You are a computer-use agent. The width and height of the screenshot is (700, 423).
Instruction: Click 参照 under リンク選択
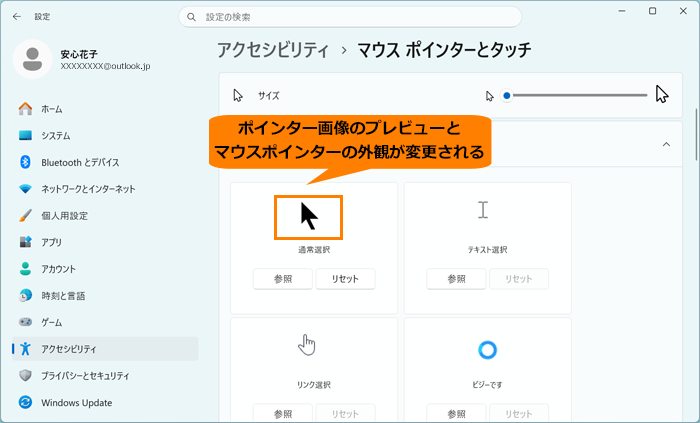[x=283, y=413]
